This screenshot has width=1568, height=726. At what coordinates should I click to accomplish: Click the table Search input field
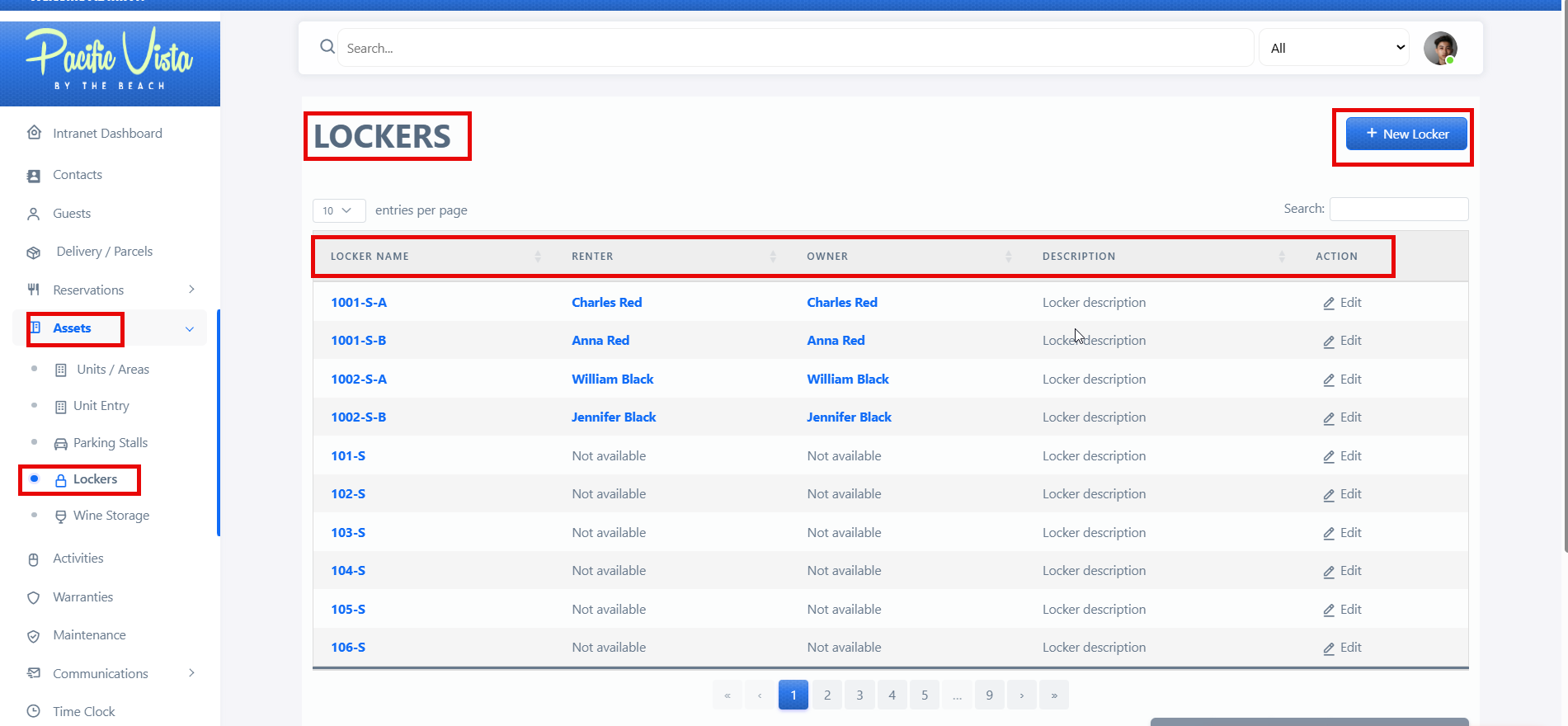point(1398,210)
